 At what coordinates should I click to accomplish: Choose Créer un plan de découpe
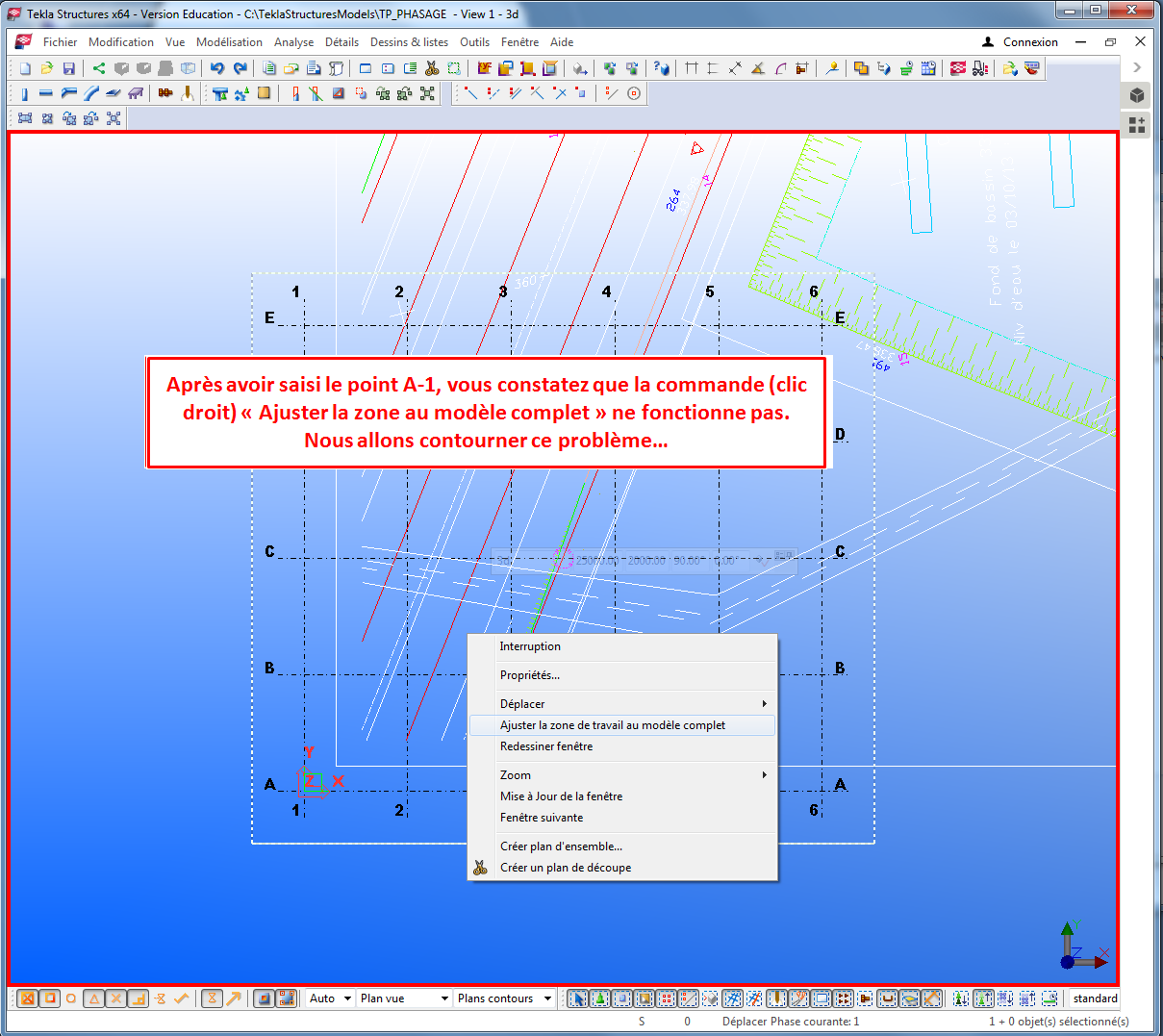point(622,868)
